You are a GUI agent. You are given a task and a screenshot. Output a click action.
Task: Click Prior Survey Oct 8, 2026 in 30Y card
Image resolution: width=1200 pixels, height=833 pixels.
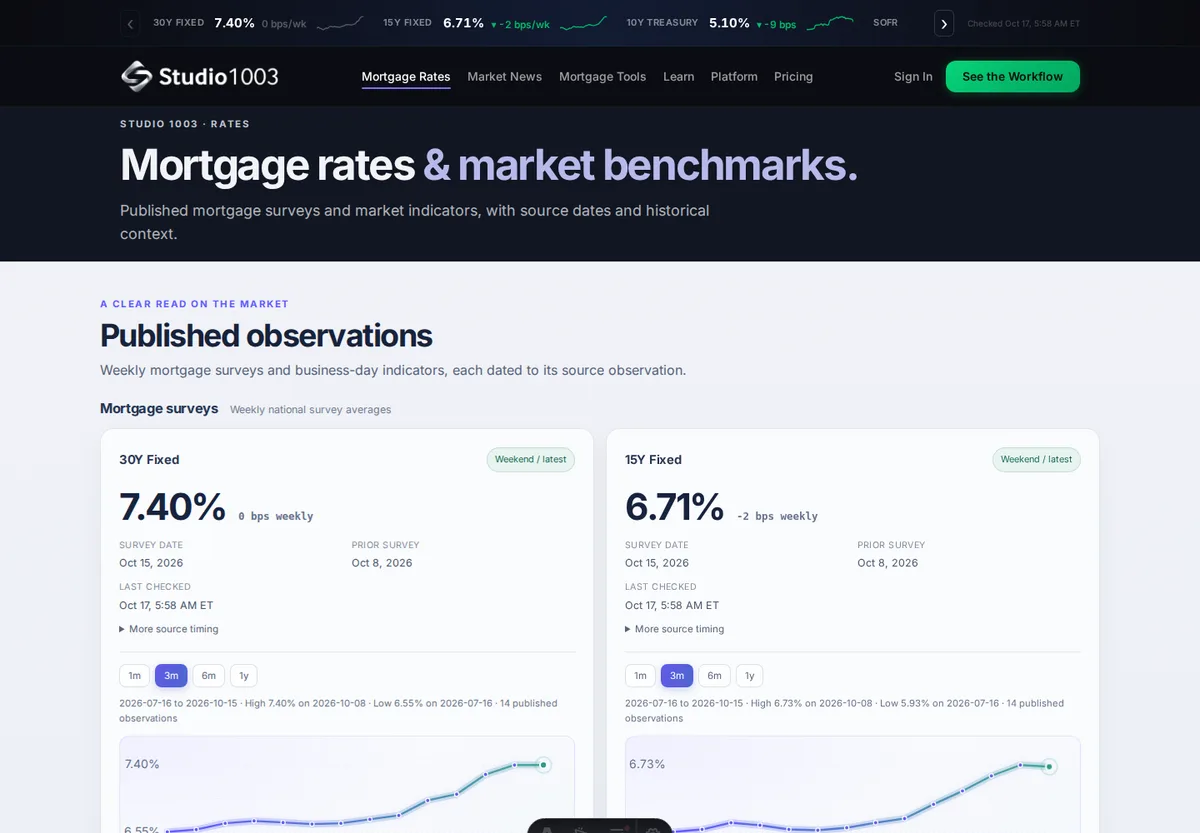386,554
